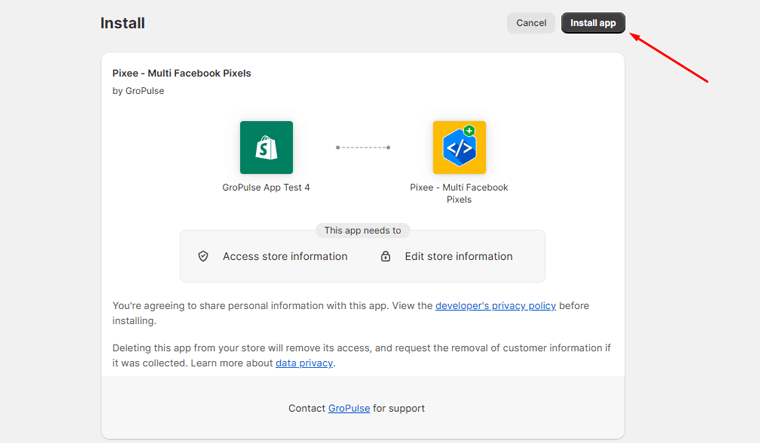Open the data privacy link
The image size is (760, 443).
pyautogui.click(x=304, y=363)
